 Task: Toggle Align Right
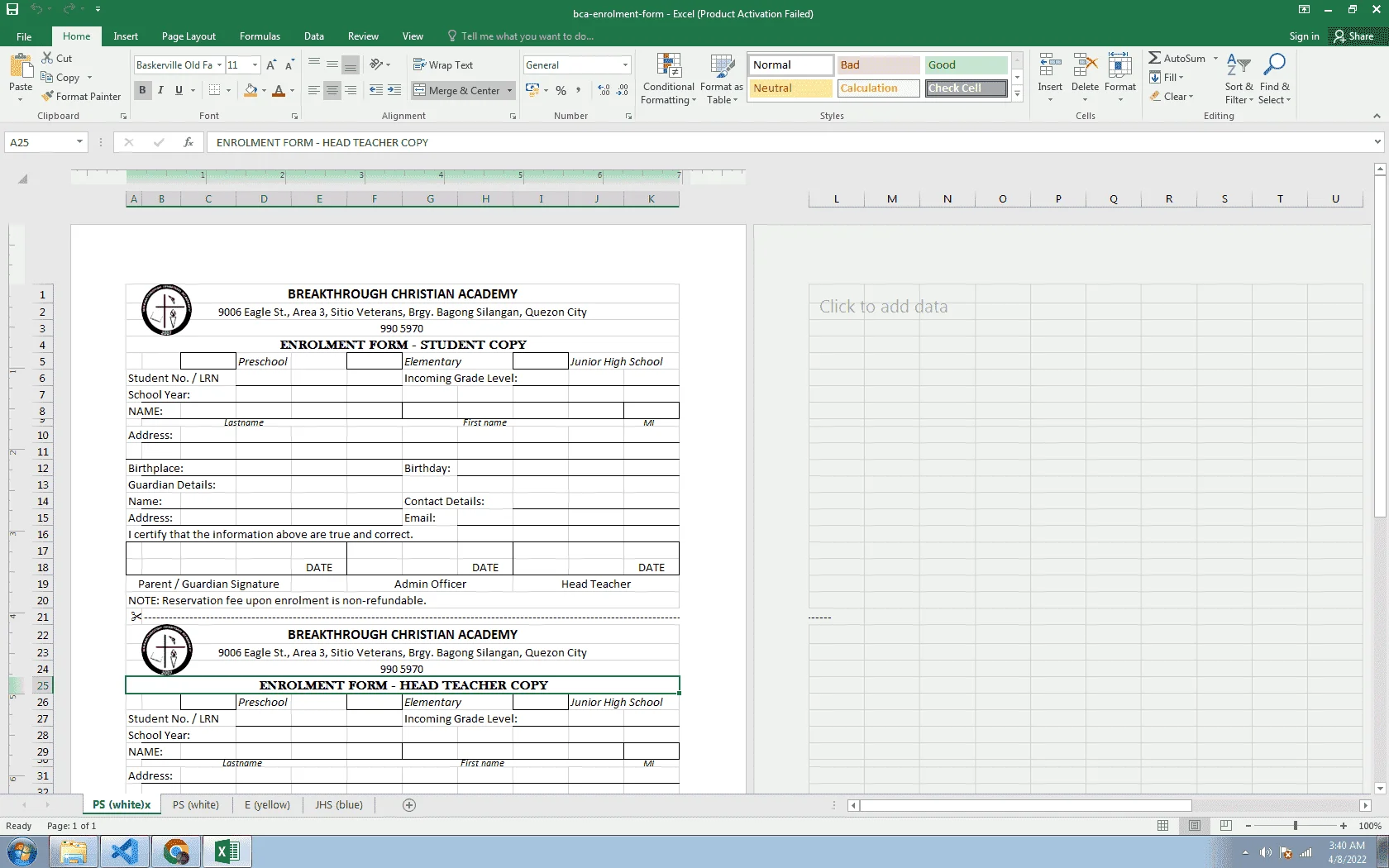(351, 90)
